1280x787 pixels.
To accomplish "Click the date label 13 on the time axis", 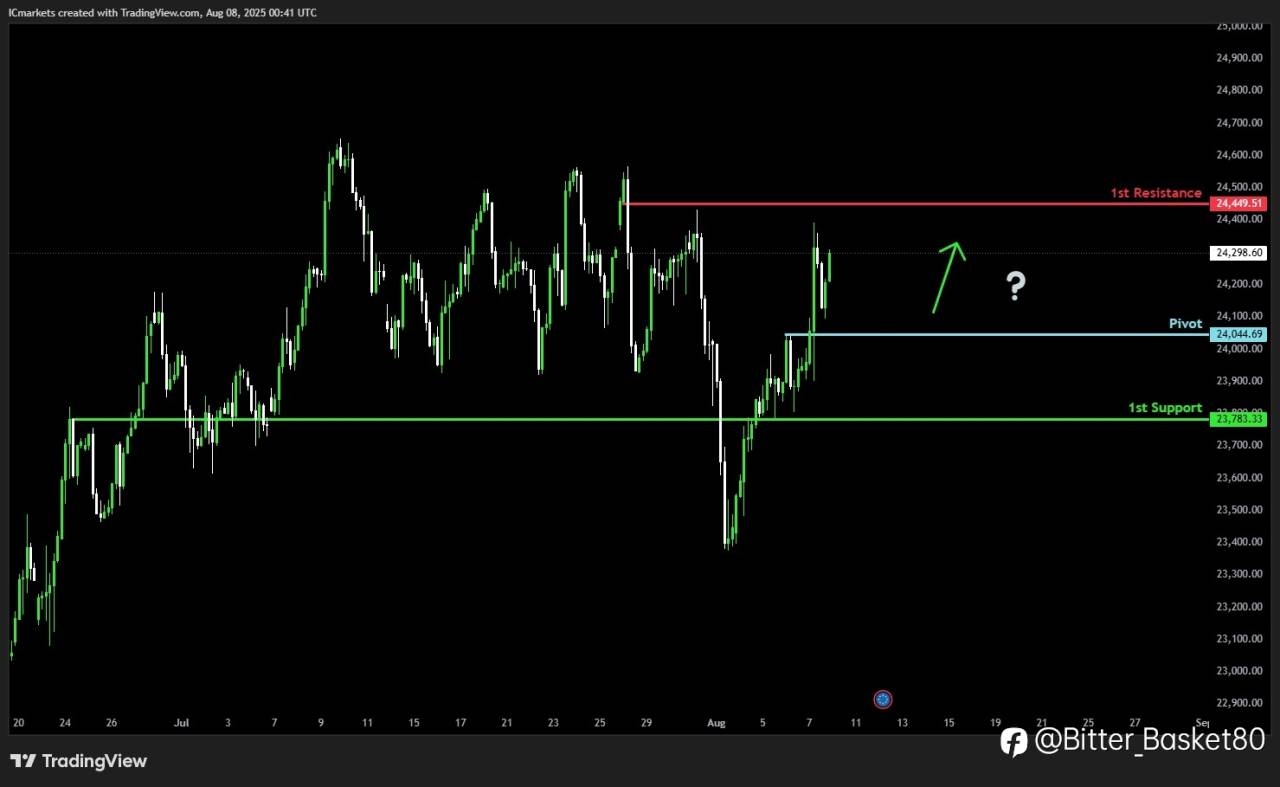I will pos(902,722).
